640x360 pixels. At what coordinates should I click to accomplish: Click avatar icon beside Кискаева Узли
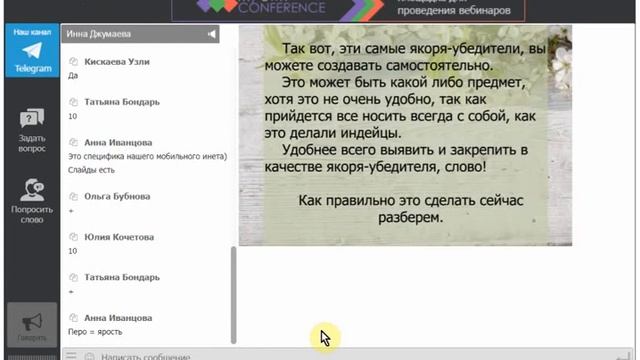click(x=73, y=62)
